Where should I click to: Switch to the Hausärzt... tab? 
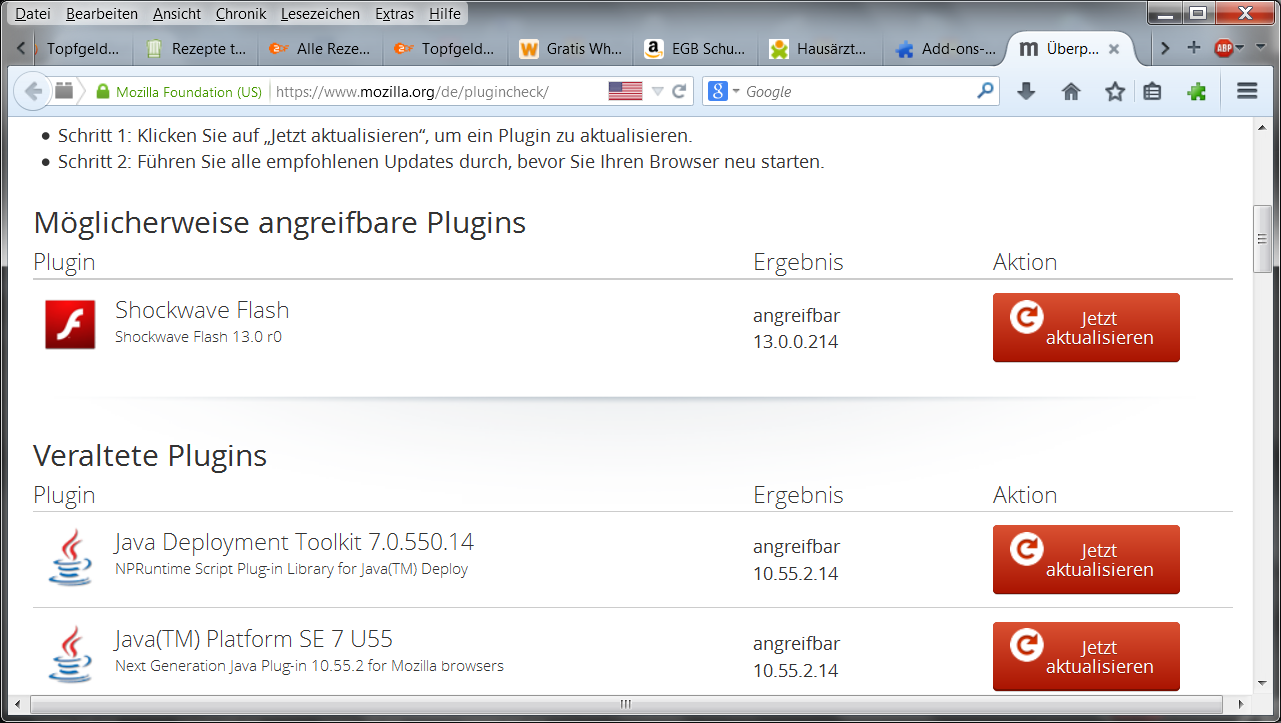click(x=821, y=48)
